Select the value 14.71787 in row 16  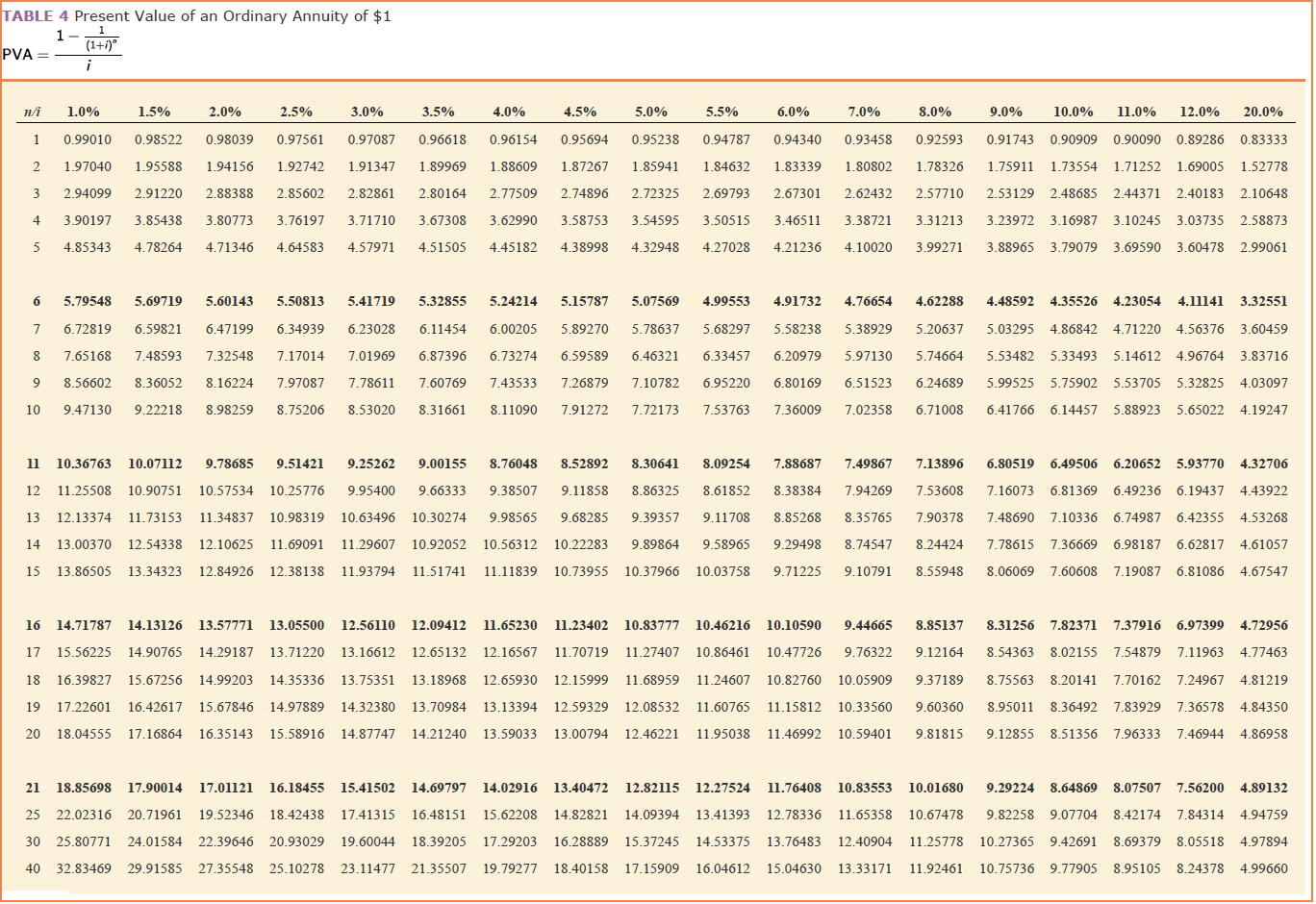tap(83, 625)
